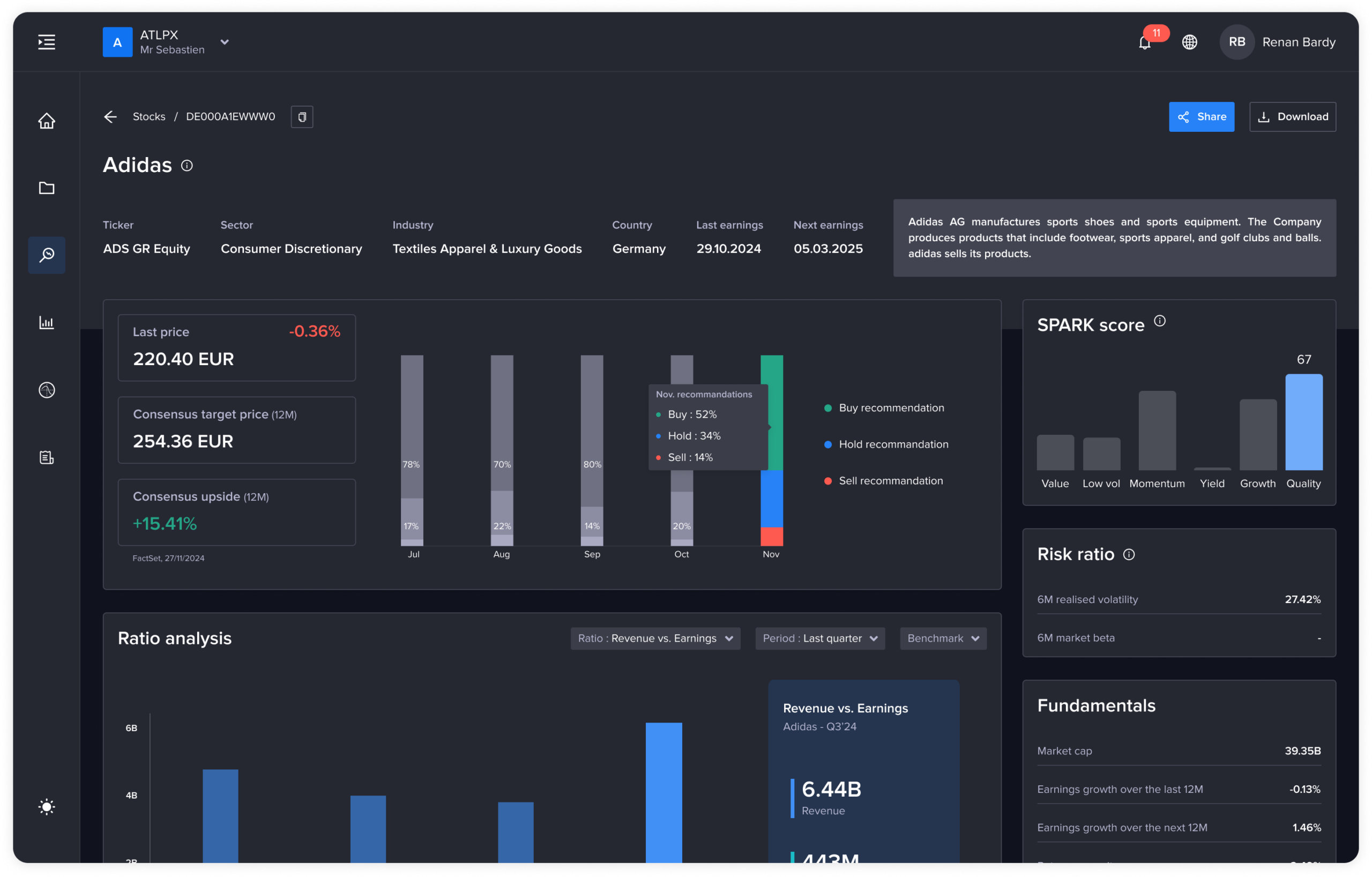Expand the ATLPX account switcher chevron
1372x877 pixels.
tap(225, 42)
